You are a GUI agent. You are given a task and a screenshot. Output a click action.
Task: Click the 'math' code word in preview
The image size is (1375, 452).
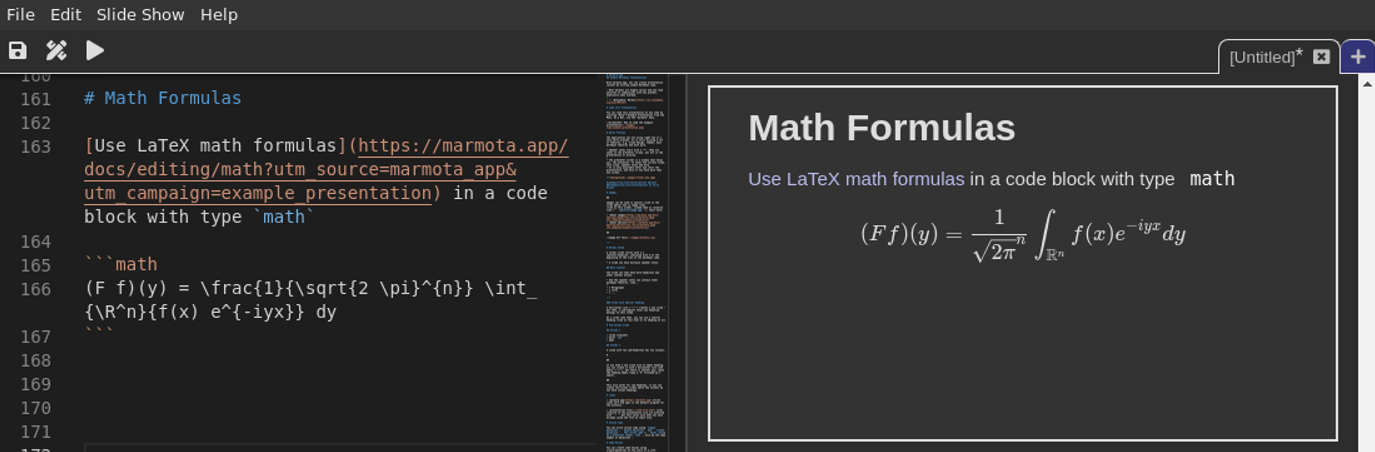[x=1212, y=179]
